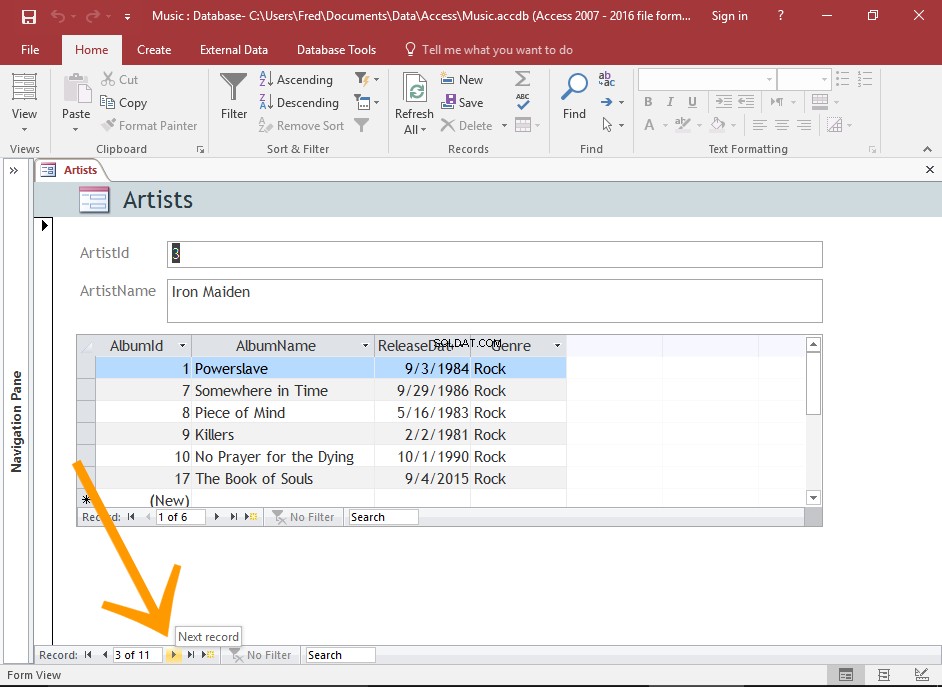Open the AlbumName column dropdown arrow

(x=365, y=346)
